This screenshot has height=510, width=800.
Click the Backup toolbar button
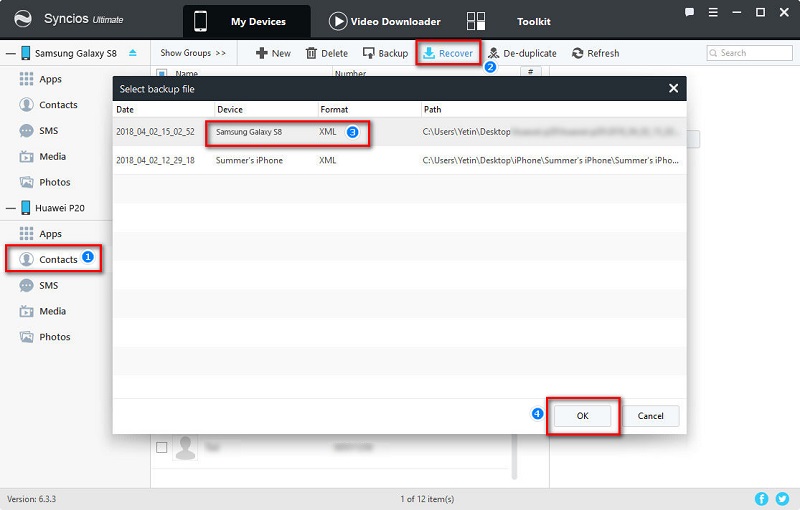click(x=385, y=53)
